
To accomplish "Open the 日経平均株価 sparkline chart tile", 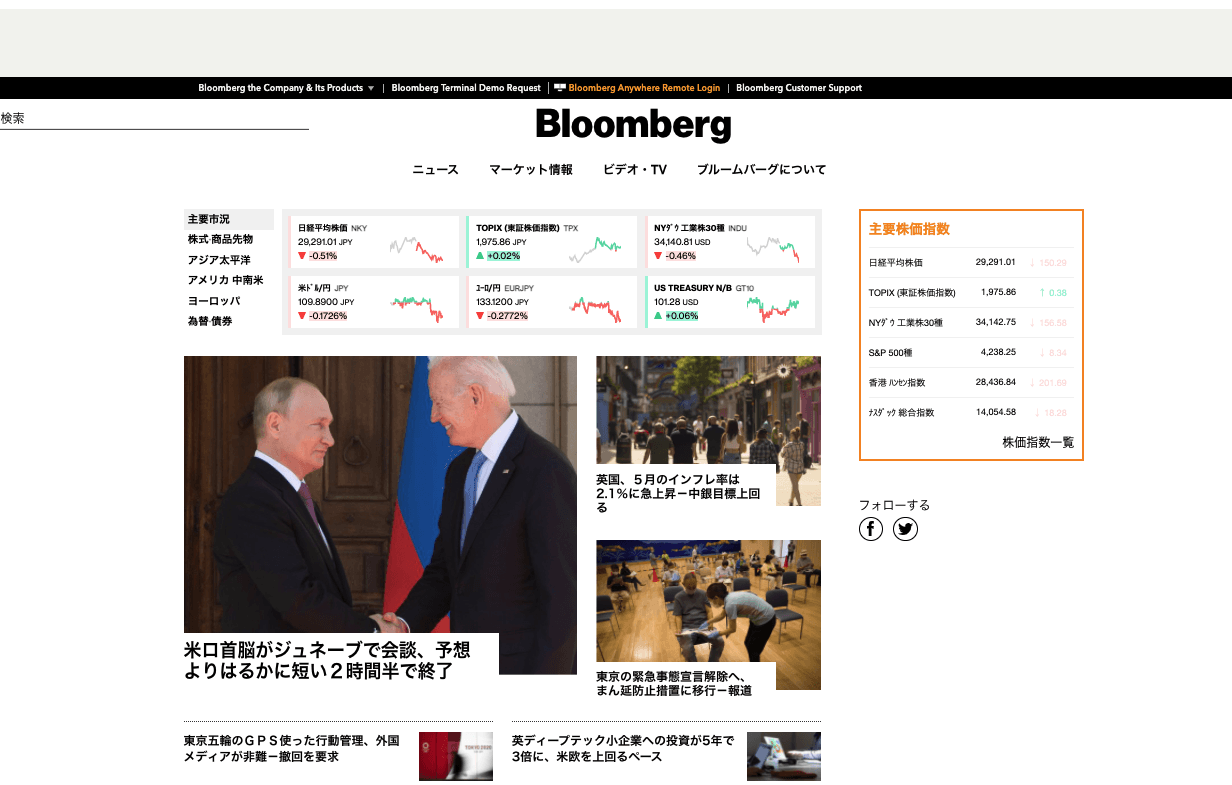I will [373, 241].
